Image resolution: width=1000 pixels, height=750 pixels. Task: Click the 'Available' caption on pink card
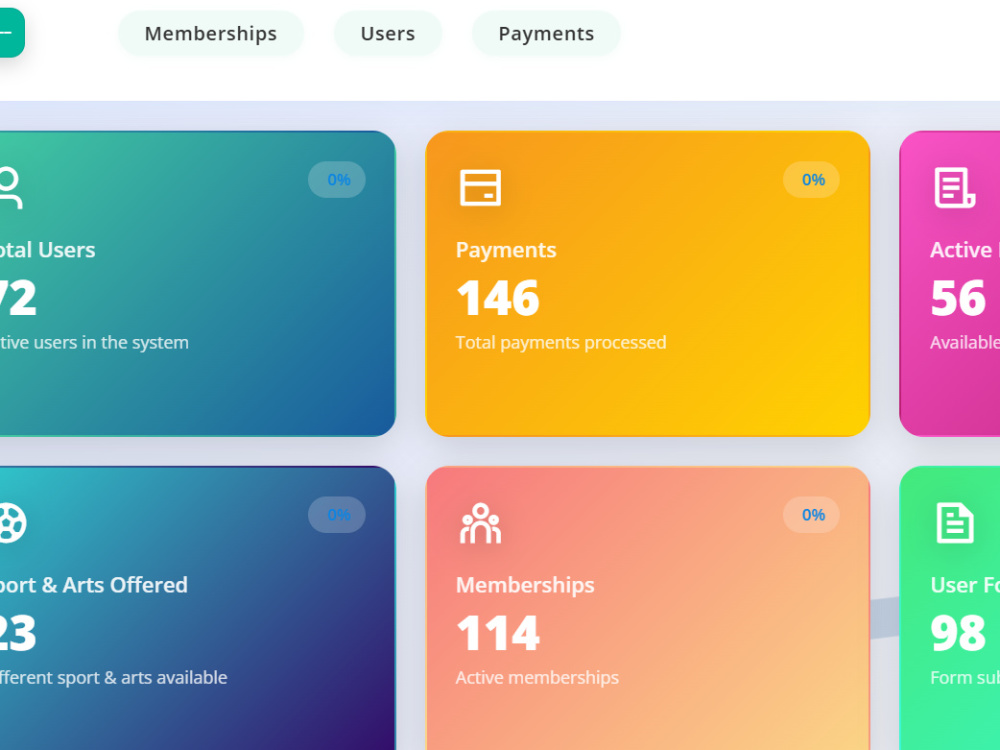click(x=964, y=342)
